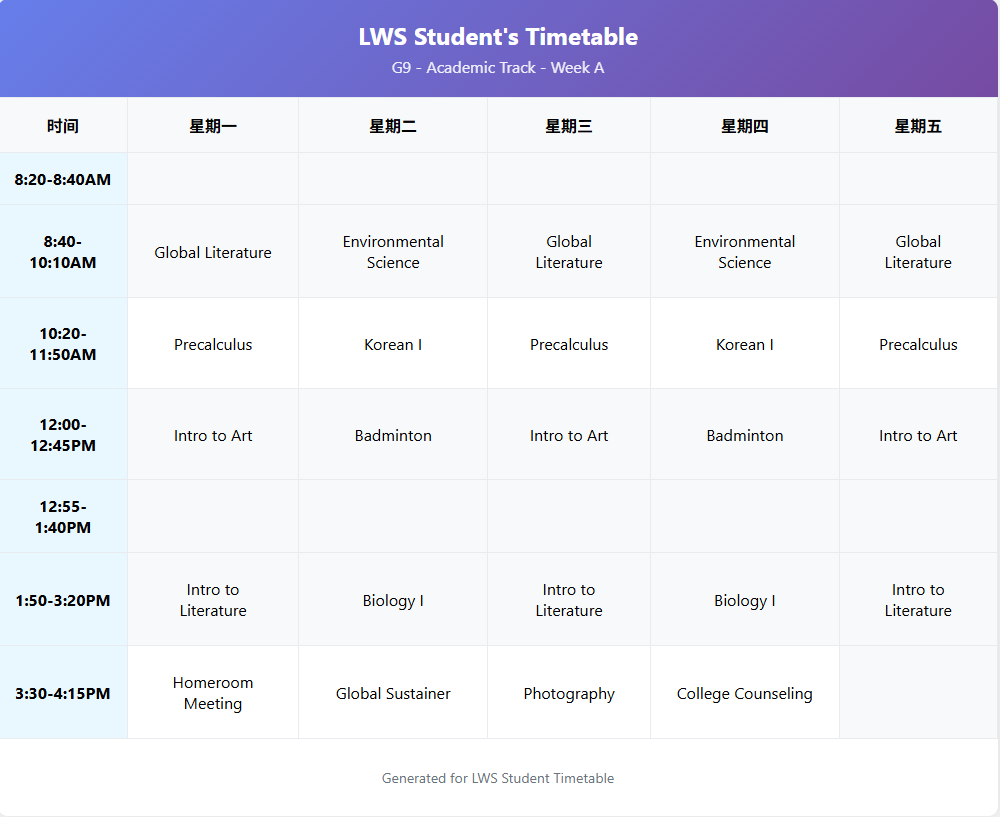Select the 星期五 column header
This screenshot has height=817, width=1000.
point(918,124)
